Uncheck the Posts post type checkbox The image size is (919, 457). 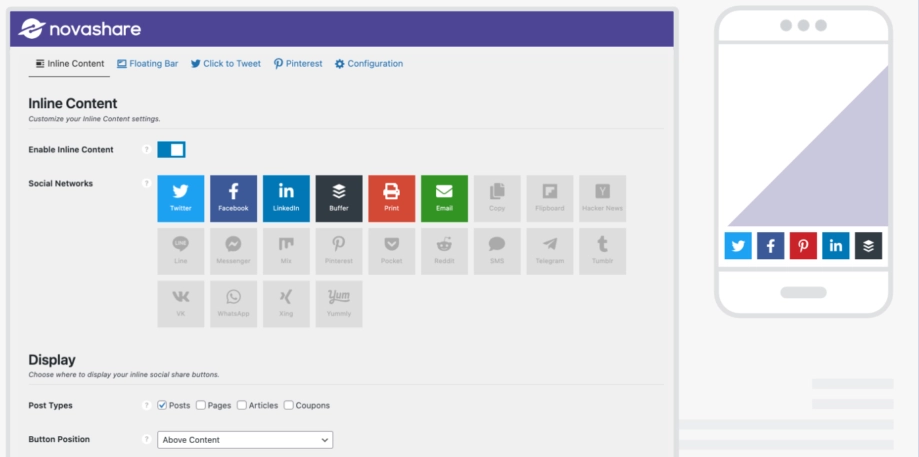(162, 405)
